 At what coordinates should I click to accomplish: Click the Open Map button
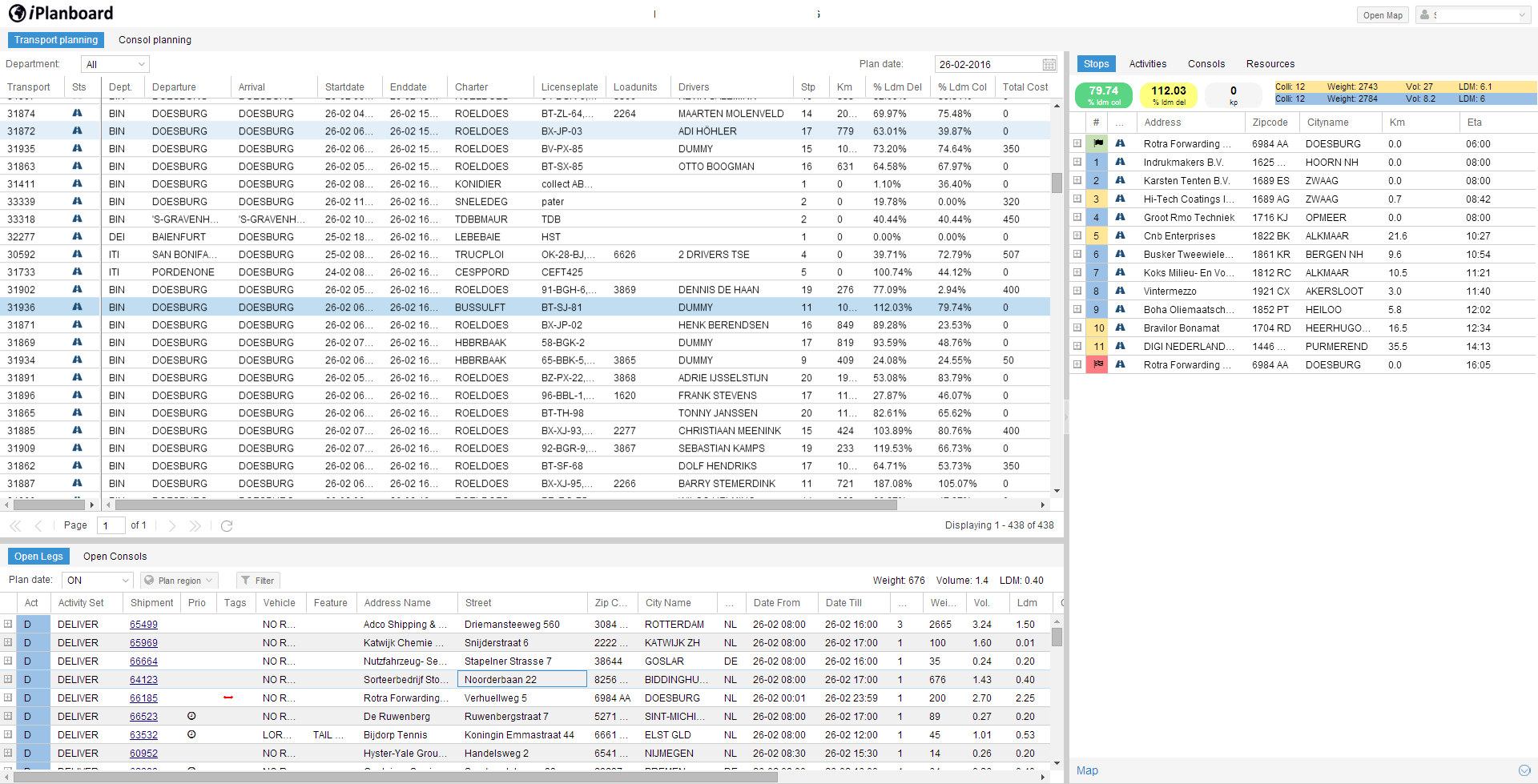point(1382,14)
